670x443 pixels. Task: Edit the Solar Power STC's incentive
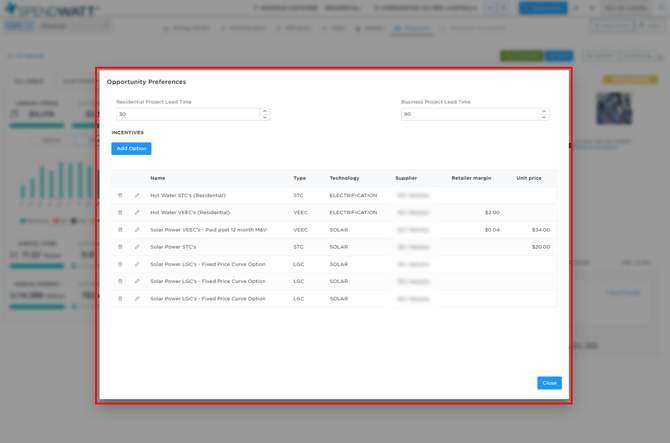point(137,247)
